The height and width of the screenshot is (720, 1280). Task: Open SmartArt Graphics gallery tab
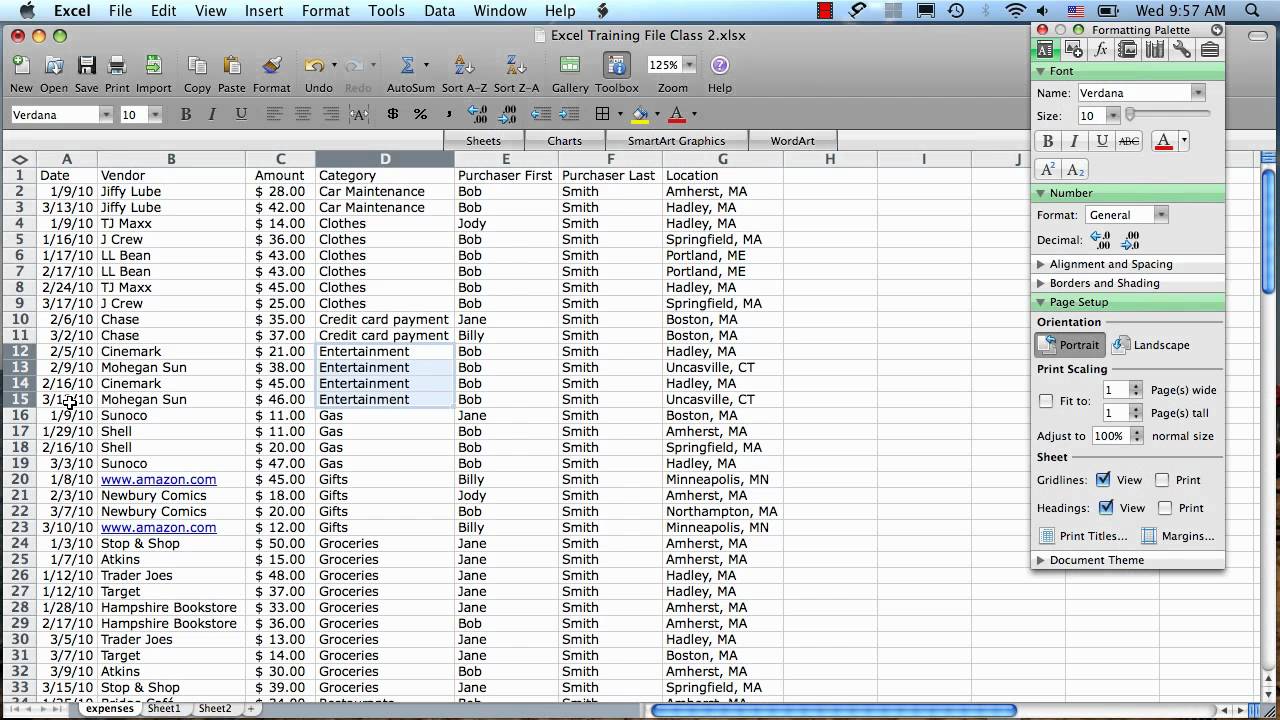[676, 141]
